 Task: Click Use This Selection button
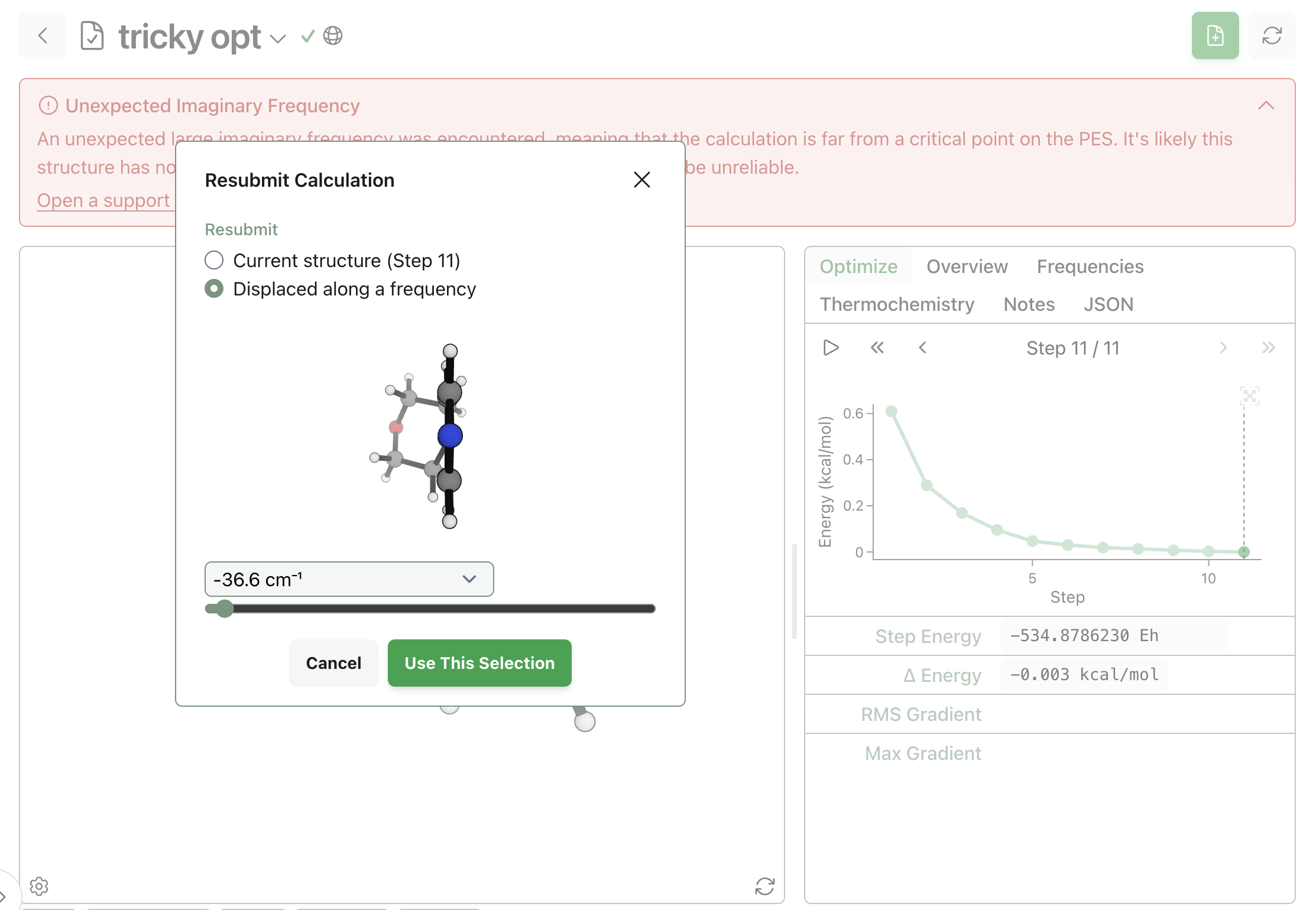pyautogui.click(x=479, y=663)
